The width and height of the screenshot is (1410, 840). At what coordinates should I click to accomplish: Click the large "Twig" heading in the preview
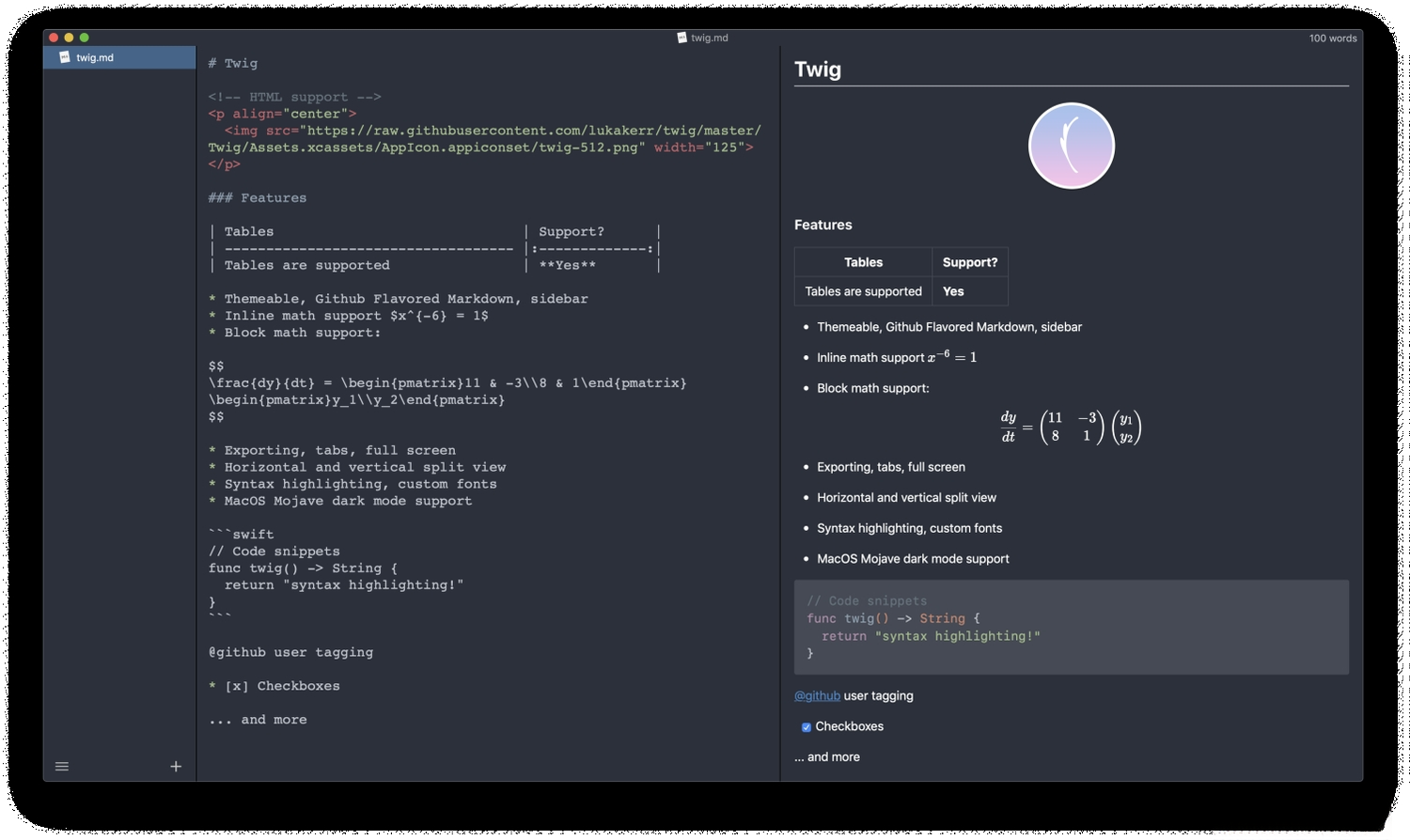pos(818,70)
